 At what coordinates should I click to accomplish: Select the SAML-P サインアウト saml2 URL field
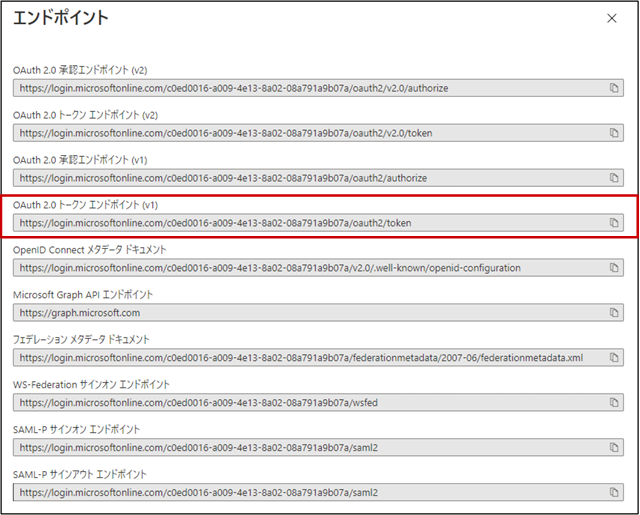tap(318, 492)
